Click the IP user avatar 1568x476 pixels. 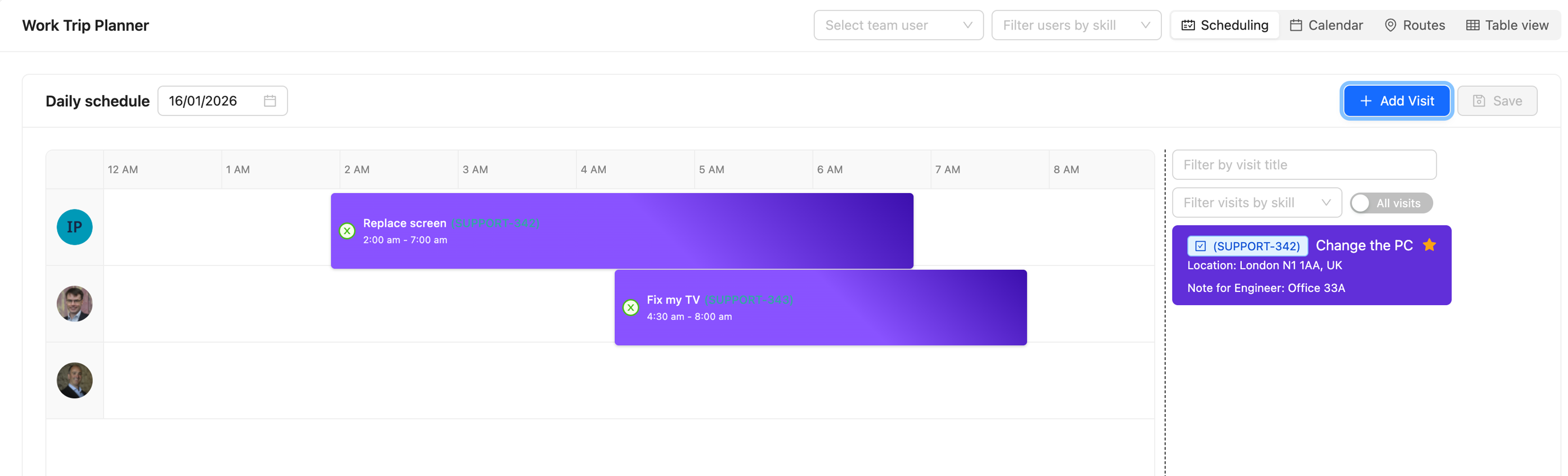pos(74,227)
